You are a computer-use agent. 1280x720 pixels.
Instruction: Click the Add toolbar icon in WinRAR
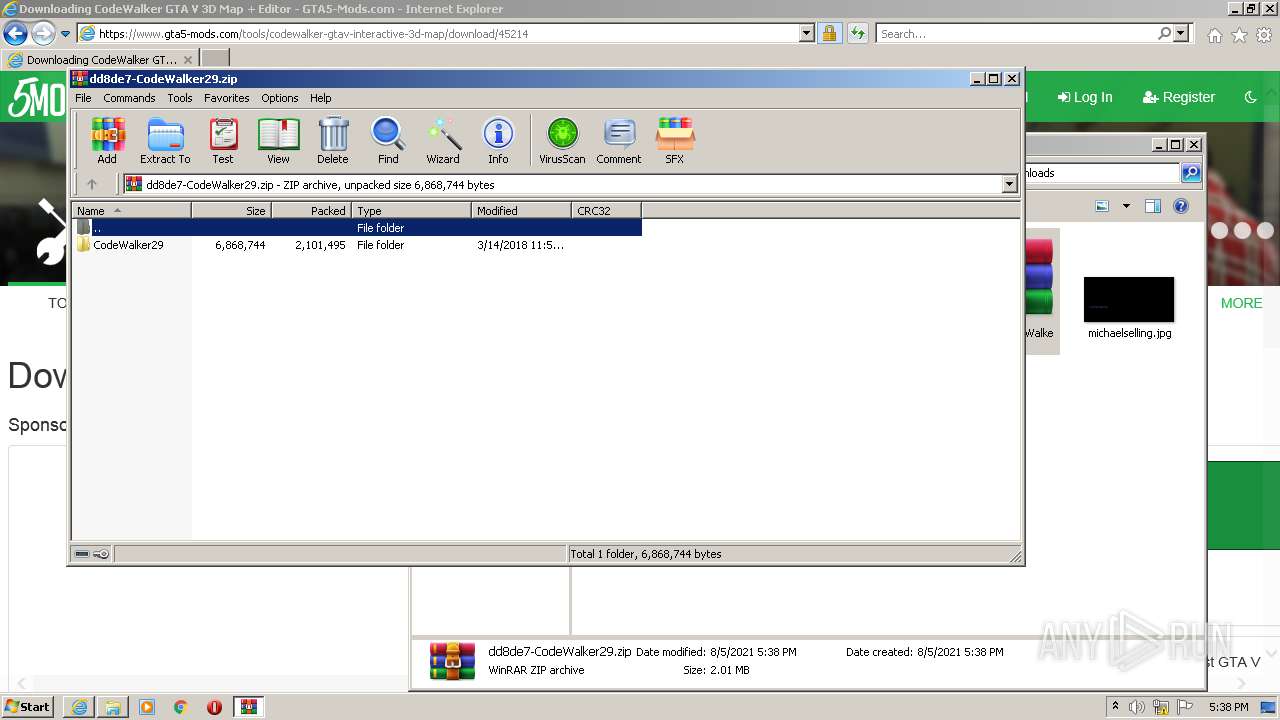pyautogui.click(x=107, y=140)
